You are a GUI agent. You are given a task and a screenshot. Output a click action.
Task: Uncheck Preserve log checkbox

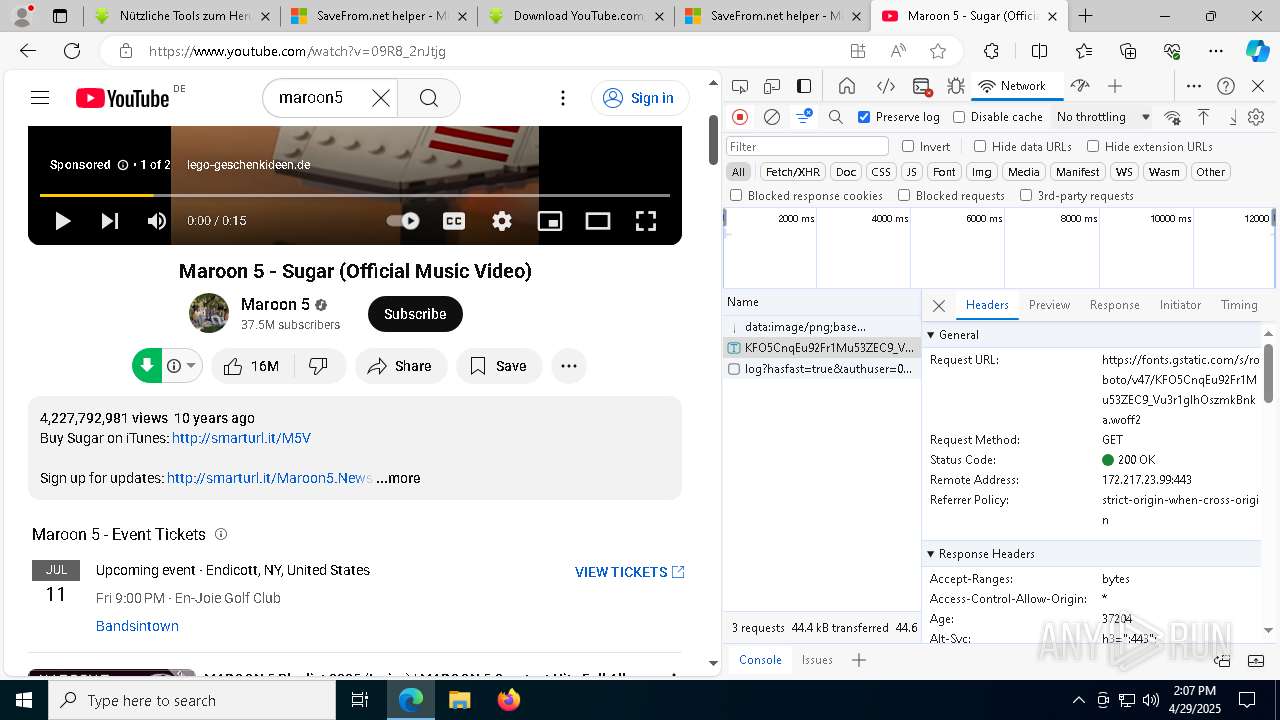[864, 117]
